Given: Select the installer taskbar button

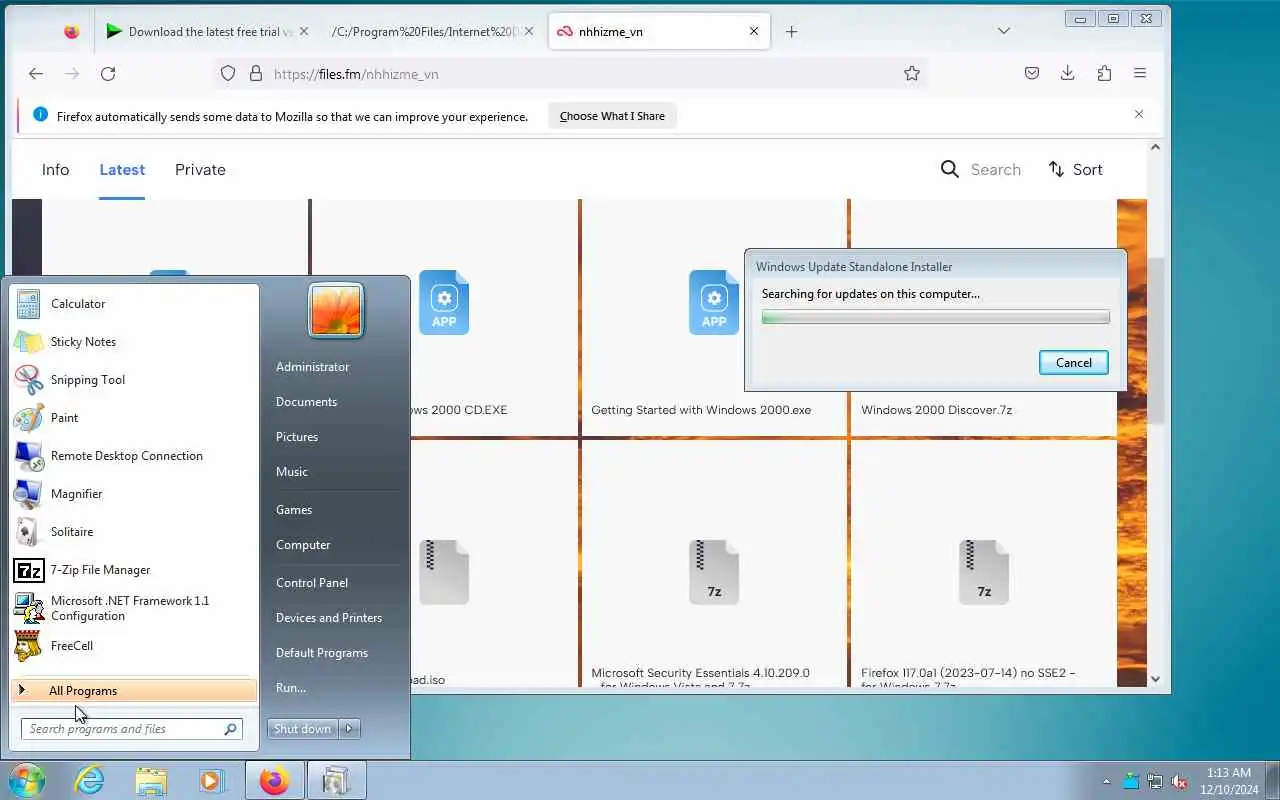Looking at the screenshot, I should pos(336,780).
